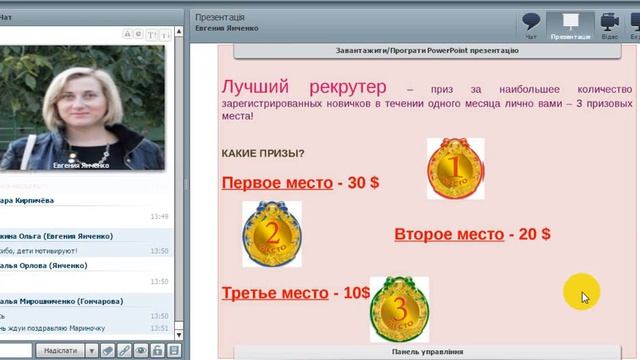Click presenter name under Презентація header
Viewport: 640px width, 360px height.
coord(227,28)
